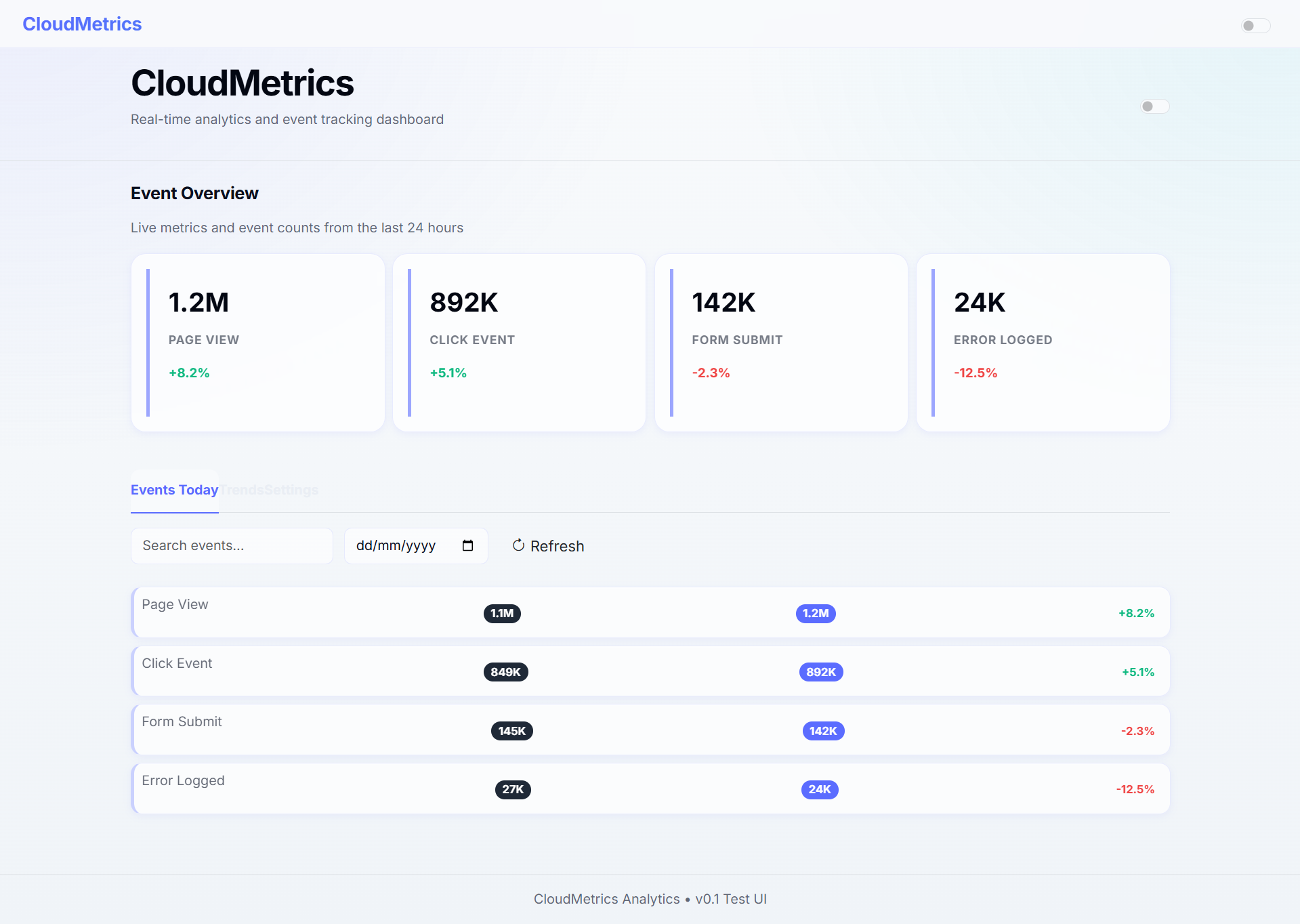
Task: Click the -12.5% change on Error Logged card
Action: 976,373
